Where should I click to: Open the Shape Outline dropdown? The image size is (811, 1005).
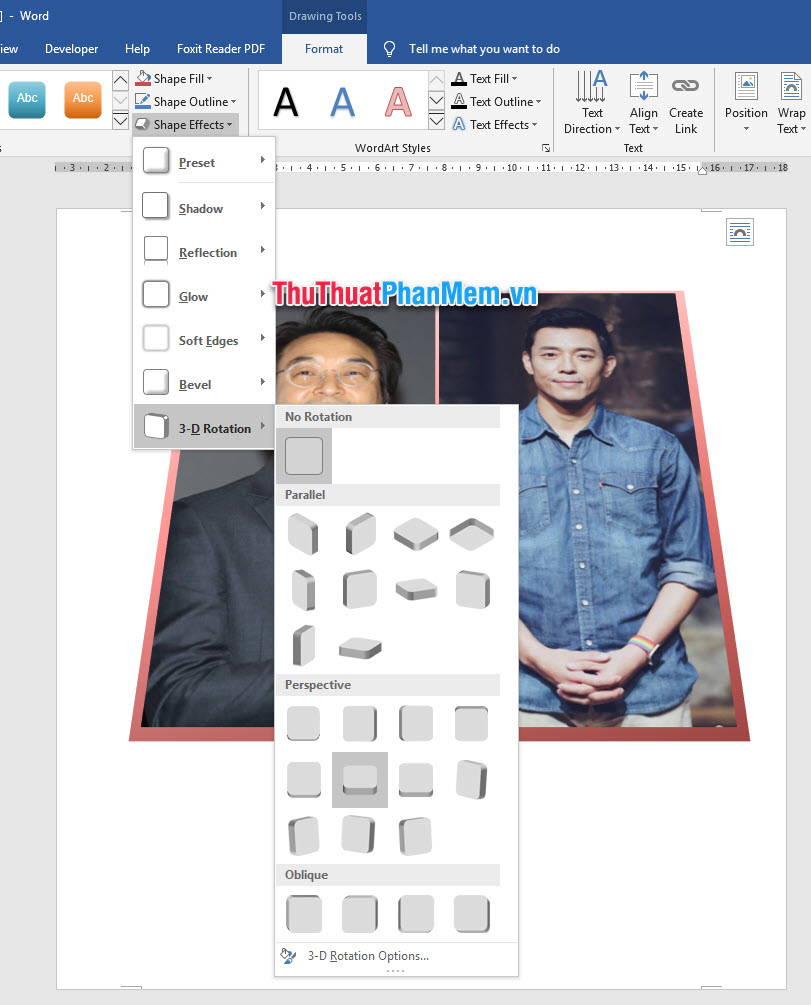pyautogui.click(x=186, y=101)
